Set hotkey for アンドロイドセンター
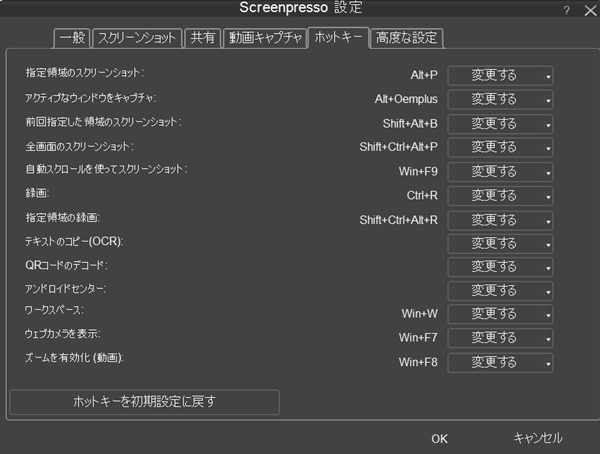Viewport: 600px width, 454px height. click(x=500, y=291)
